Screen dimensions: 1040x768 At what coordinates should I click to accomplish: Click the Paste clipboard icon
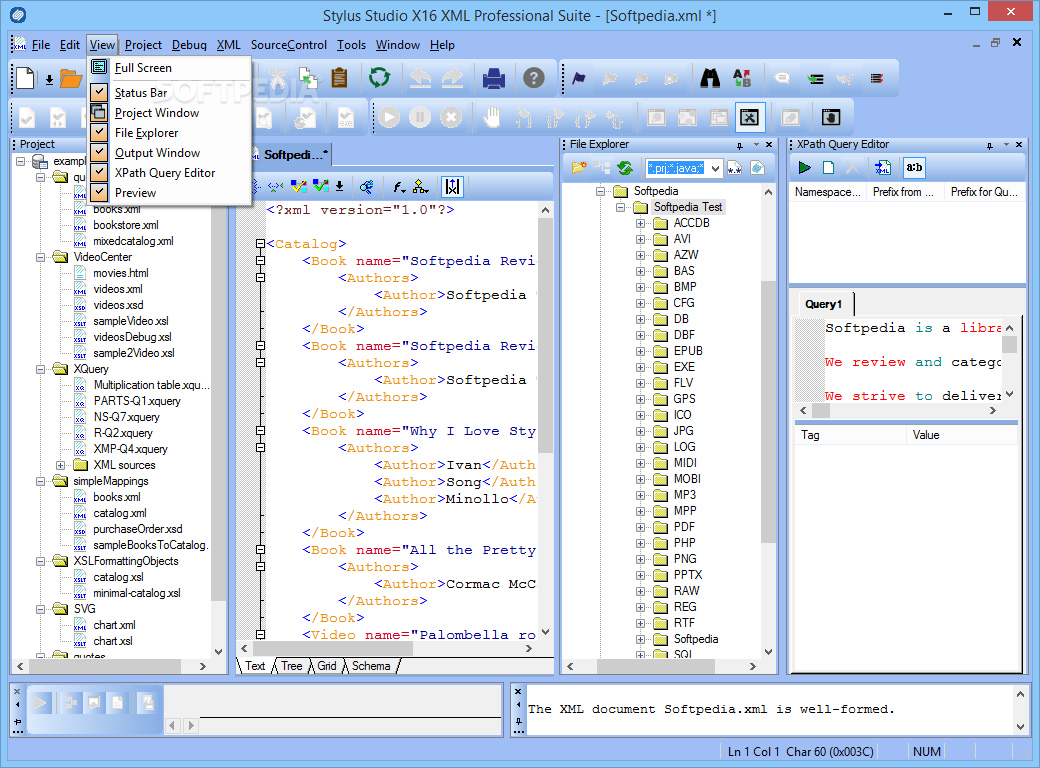tap(340, 78)
